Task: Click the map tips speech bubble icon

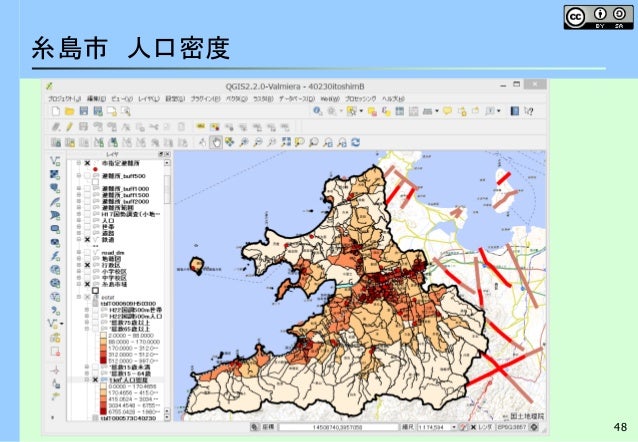Action: coord(447,111)
